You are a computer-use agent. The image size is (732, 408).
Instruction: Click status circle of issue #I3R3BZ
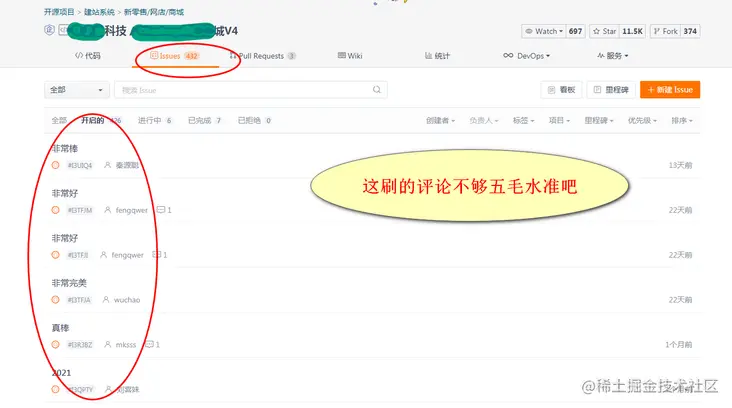pos(55,345)
